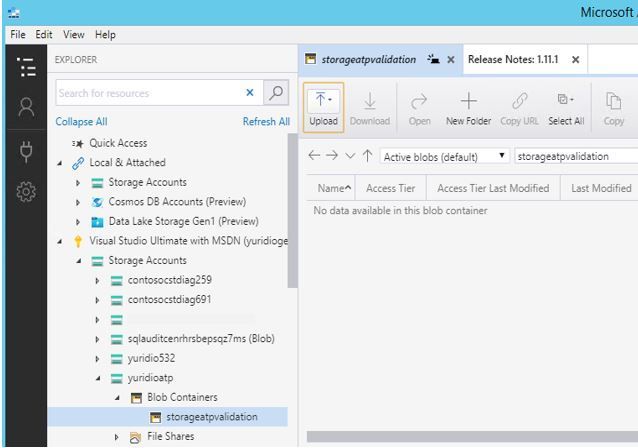
Task: Expand the contosocstdiag691 account
Action: [x=97, y=300]
